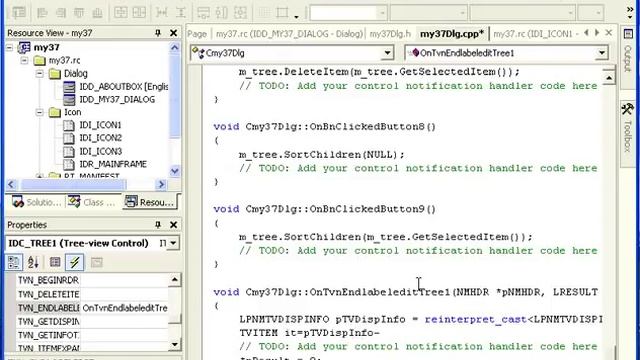
Task: Click the Align Lefts toolbar icon
Action: (x=42, y=13)
